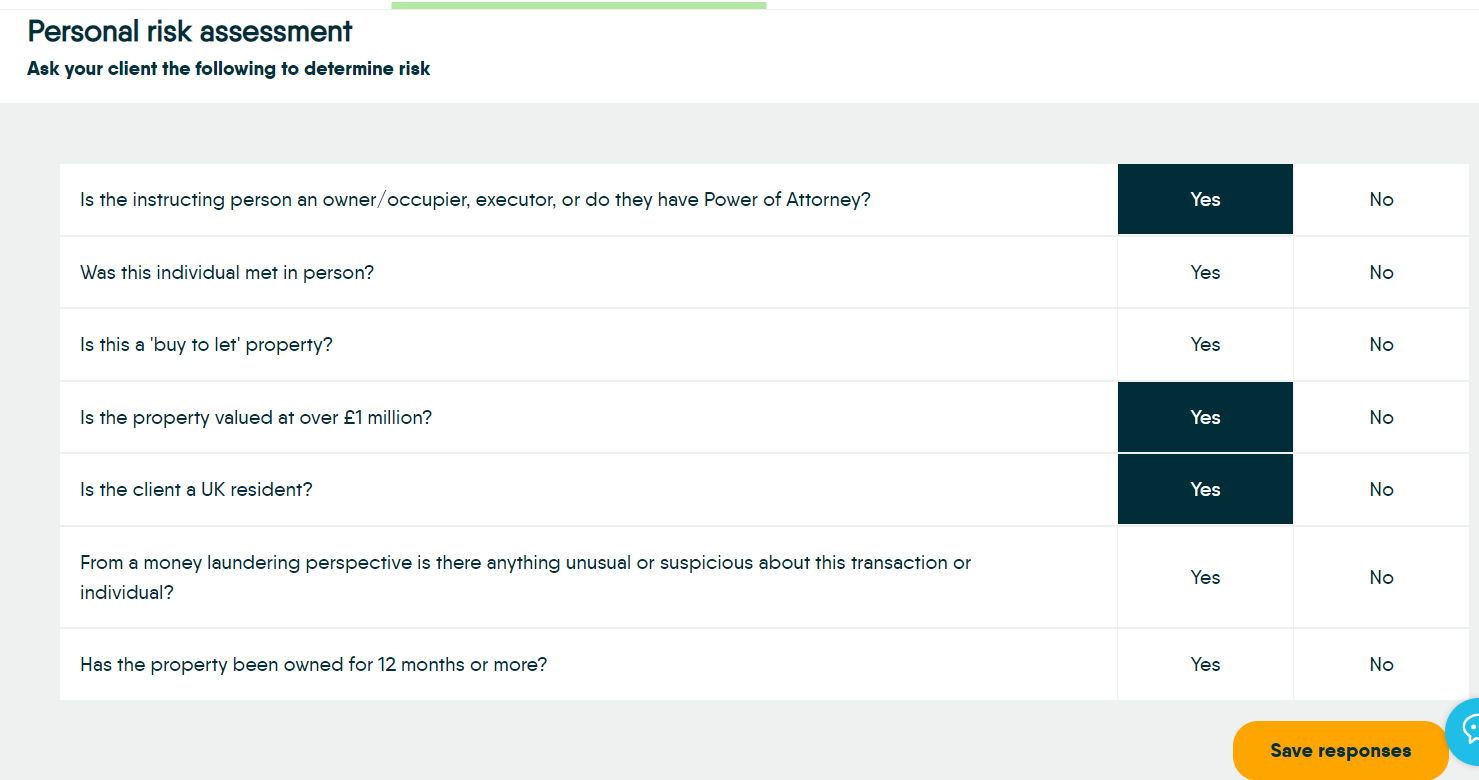Click the 'Is the client a UK resident?' question text
Viewport: 1479px width, 780px height.
(x=196, y=489)
